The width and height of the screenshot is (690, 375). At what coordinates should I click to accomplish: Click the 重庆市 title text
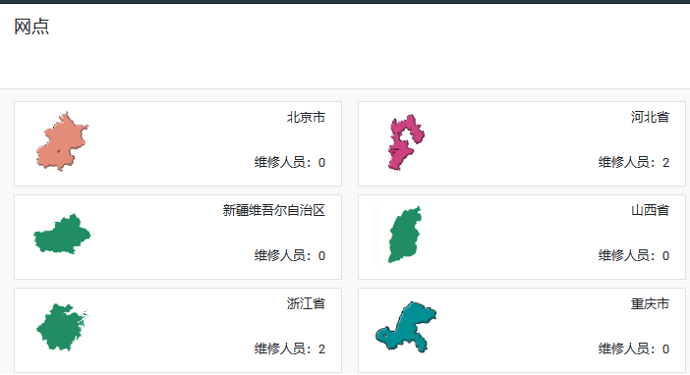click(x=650, y=304)
